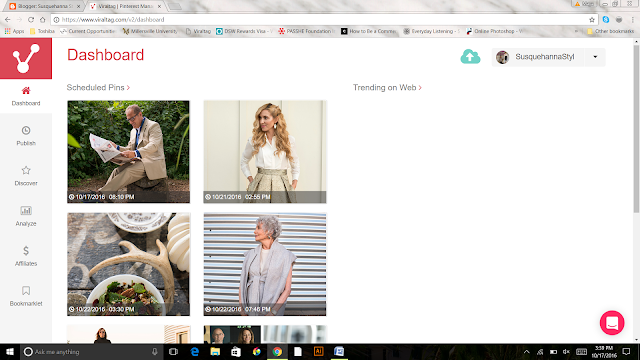Open the Discover star icon
This screenshot has width=640, height=360.
(26, 170)
